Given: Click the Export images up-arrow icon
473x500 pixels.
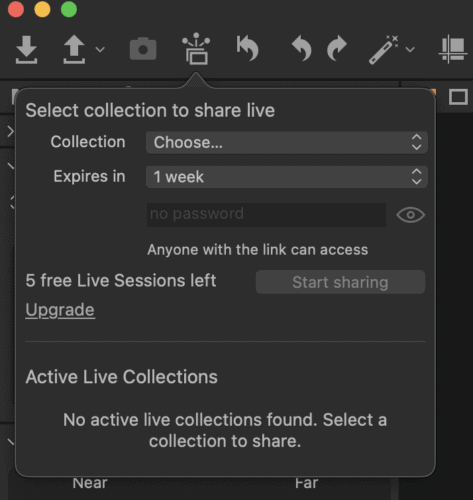Looking at the screenshot, I should (x=74, y=49).
